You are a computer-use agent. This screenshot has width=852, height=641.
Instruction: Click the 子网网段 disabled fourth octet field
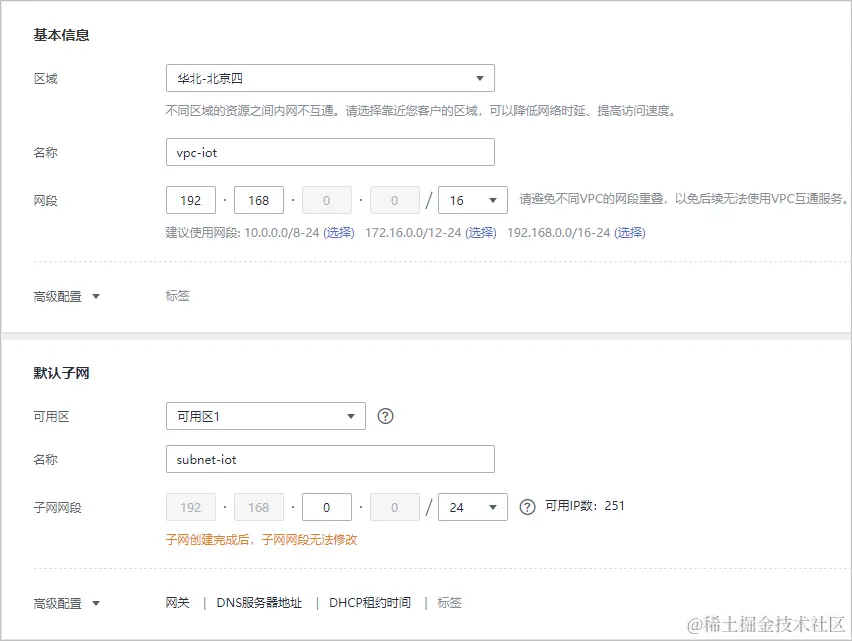click(394, 507)
